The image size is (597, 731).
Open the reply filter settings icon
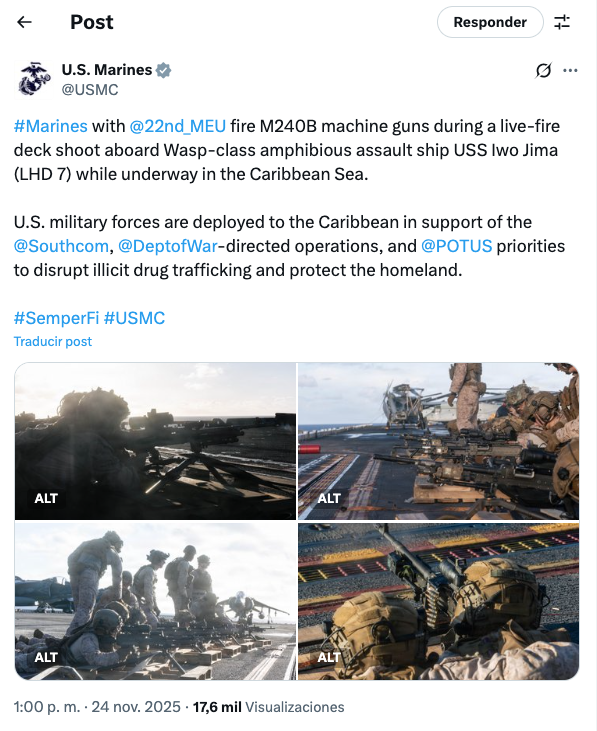click(562, 22)
